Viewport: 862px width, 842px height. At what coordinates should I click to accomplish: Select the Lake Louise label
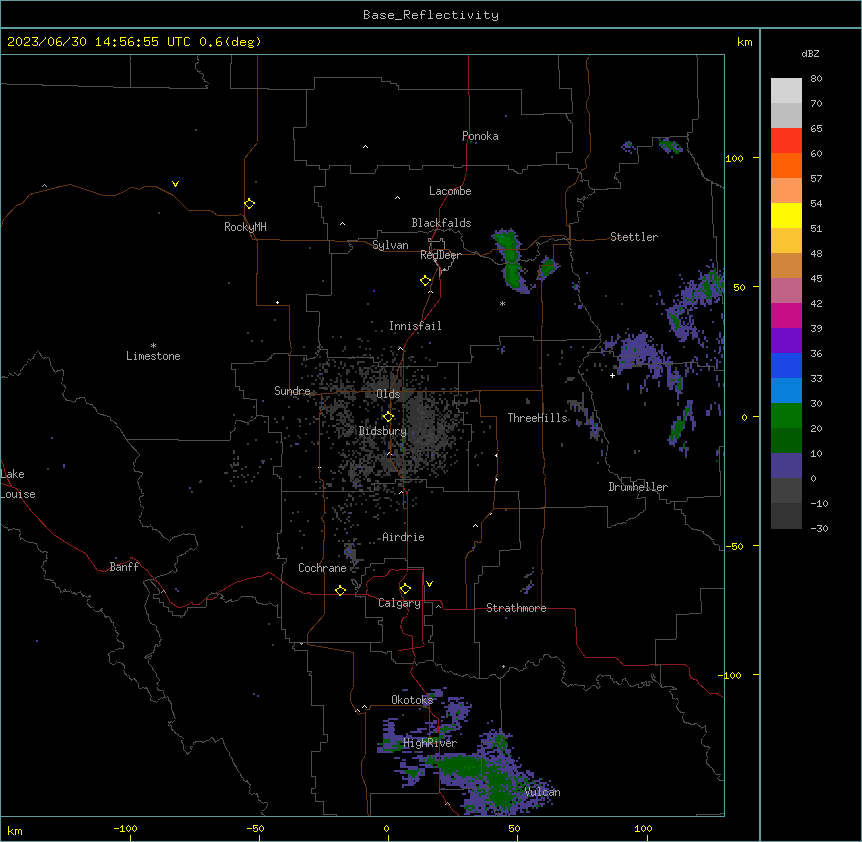pos(18,484)
